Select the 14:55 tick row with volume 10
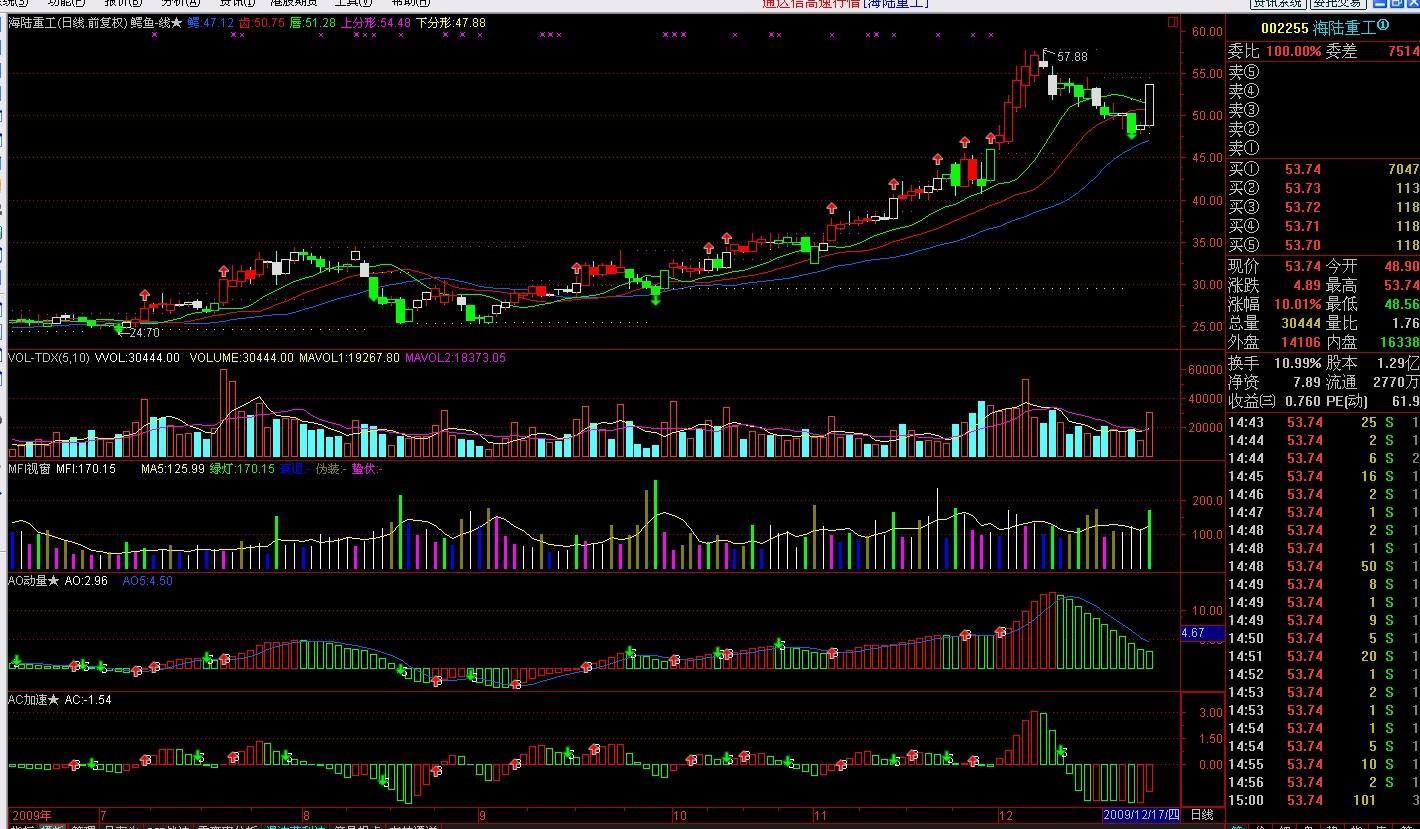 click(1323, 764)
